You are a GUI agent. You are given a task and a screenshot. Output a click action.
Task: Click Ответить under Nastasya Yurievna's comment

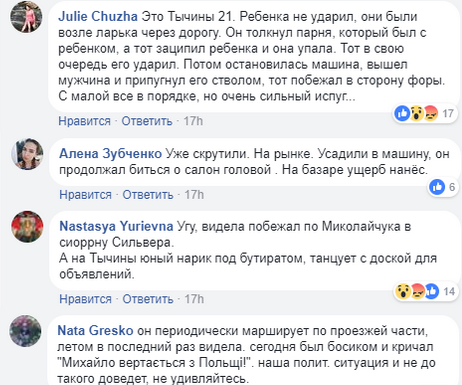coord(148,299)
